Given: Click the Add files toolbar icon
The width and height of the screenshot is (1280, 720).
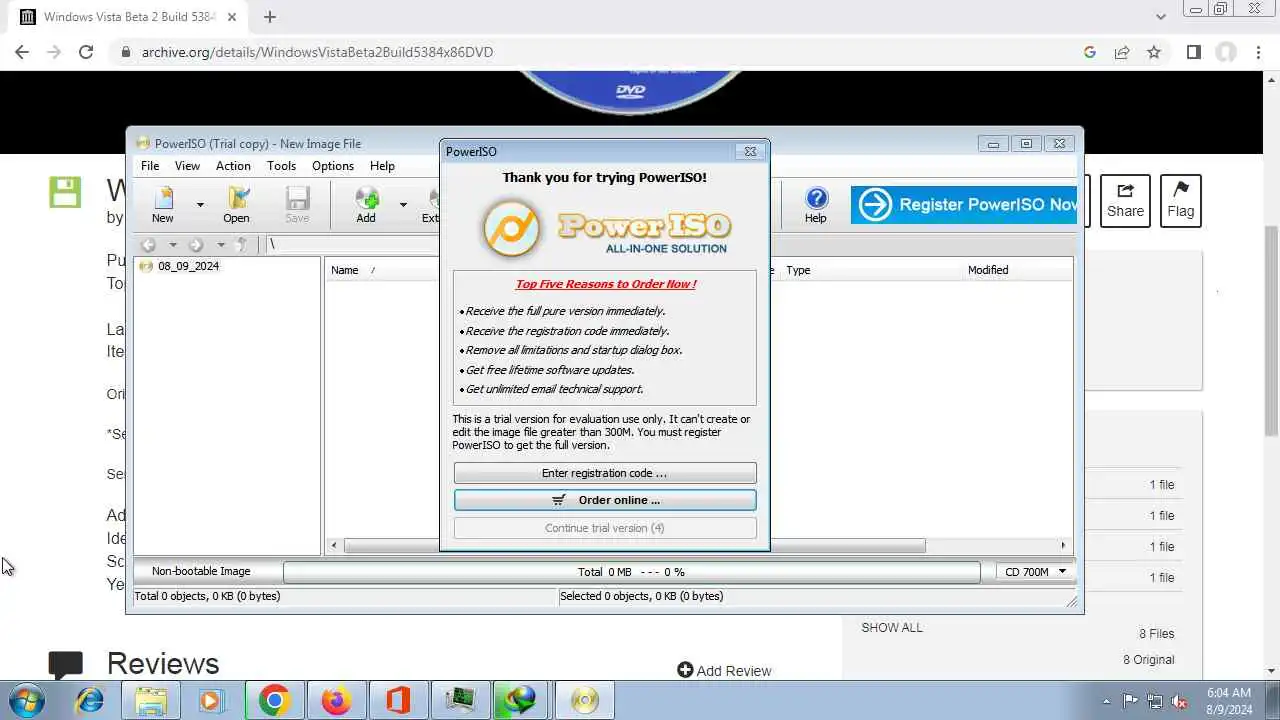Looking at the screenshot, I should point(366,204).
